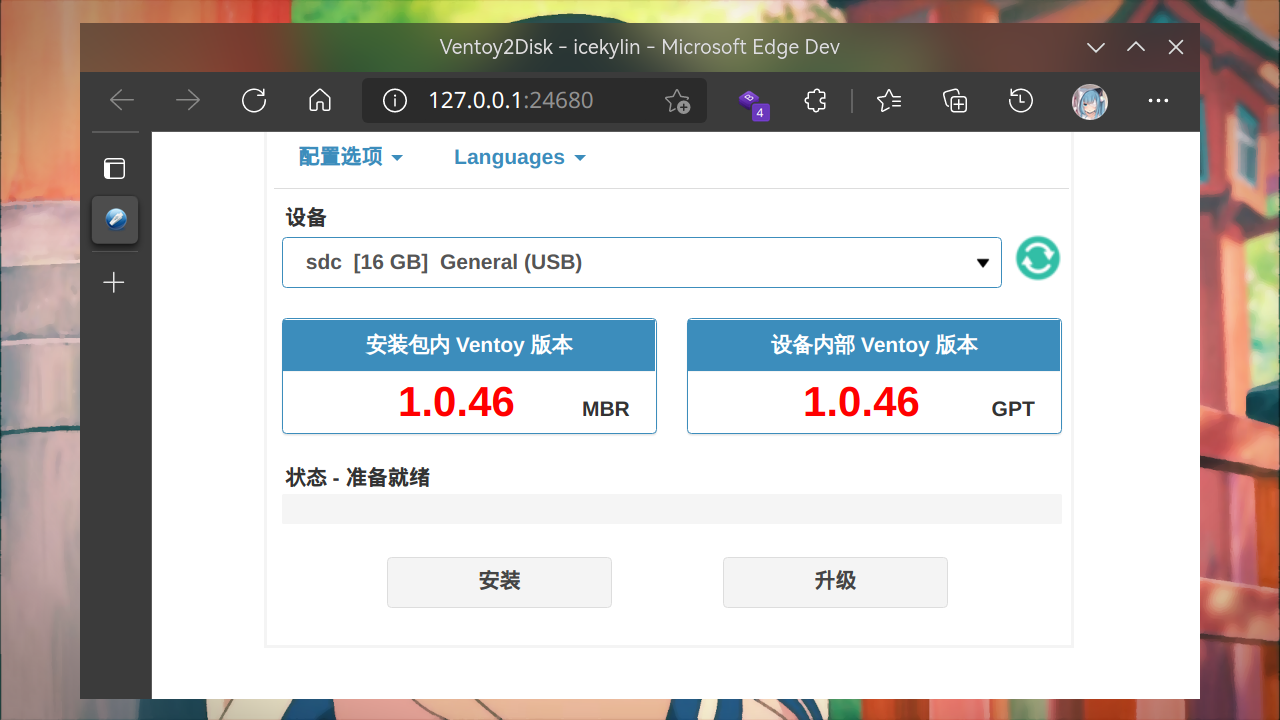Click the 安装 install button
Image resolution: width=1280 pixels, height=720 pixels.
(499, 582)
